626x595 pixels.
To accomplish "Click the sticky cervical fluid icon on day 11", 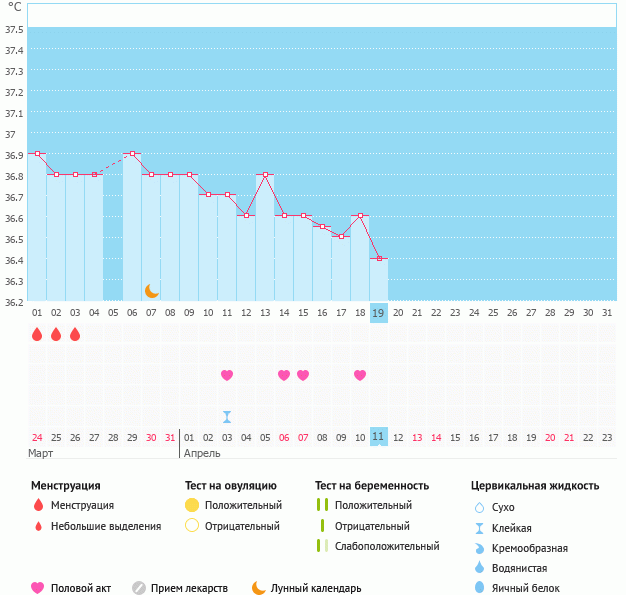I will [x=227, y=417].
